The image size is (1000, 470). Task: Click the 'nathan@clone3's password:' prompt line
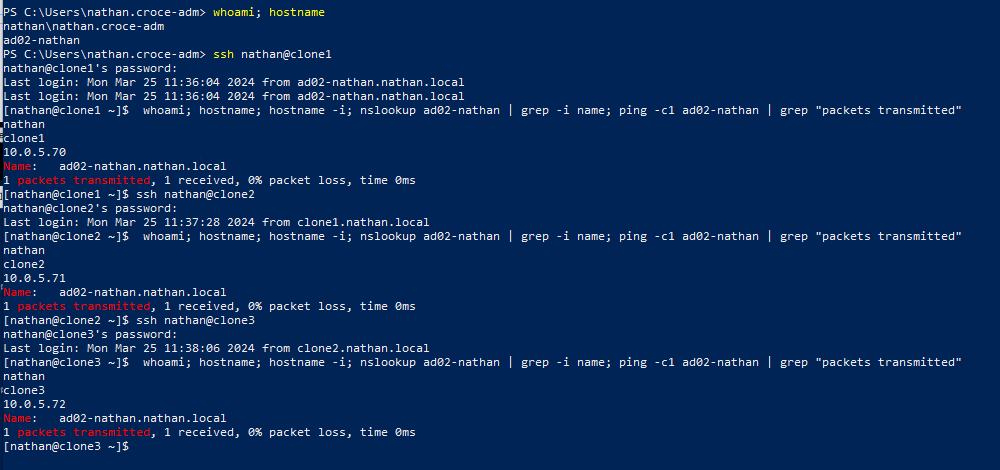90,334
